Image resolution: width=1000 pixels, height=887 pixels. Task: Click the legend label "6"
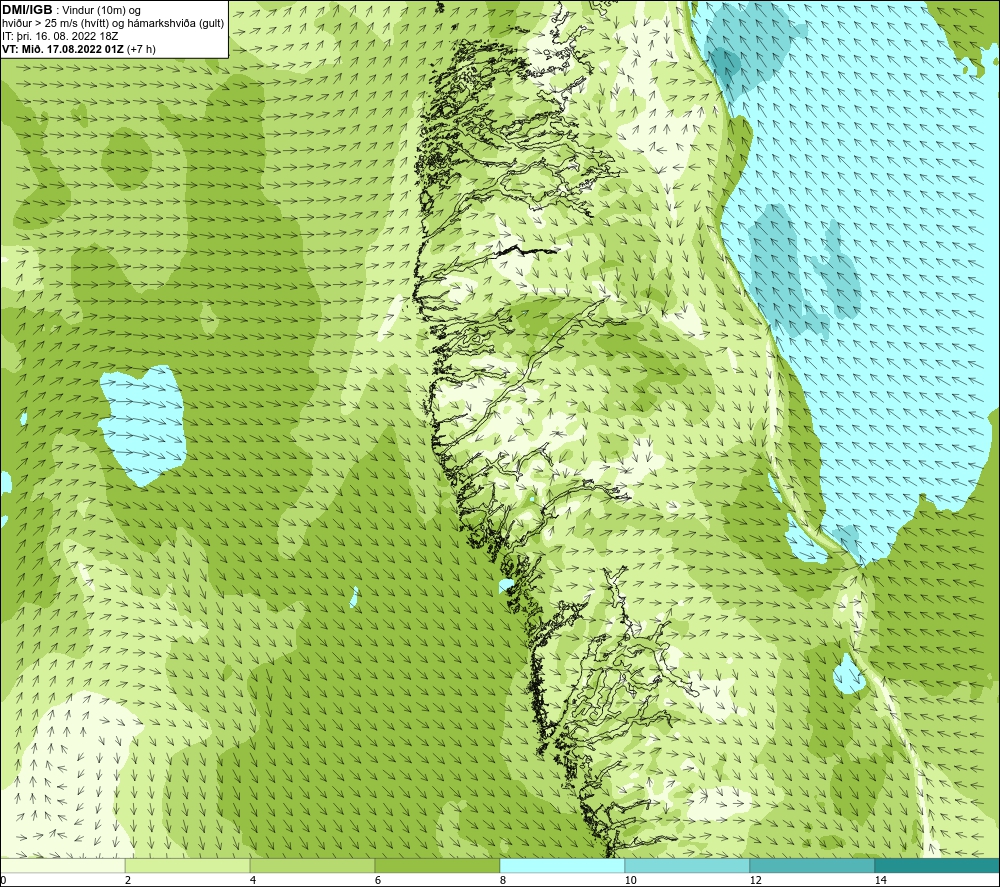tap(378, 880)
